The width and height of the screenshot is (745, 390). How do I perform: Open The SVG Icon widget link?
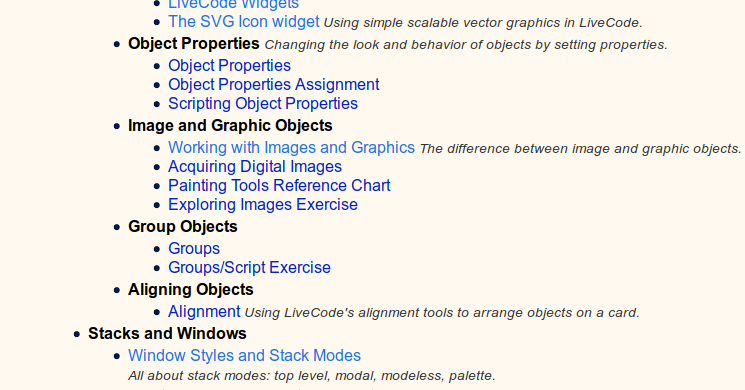[244, 22]
